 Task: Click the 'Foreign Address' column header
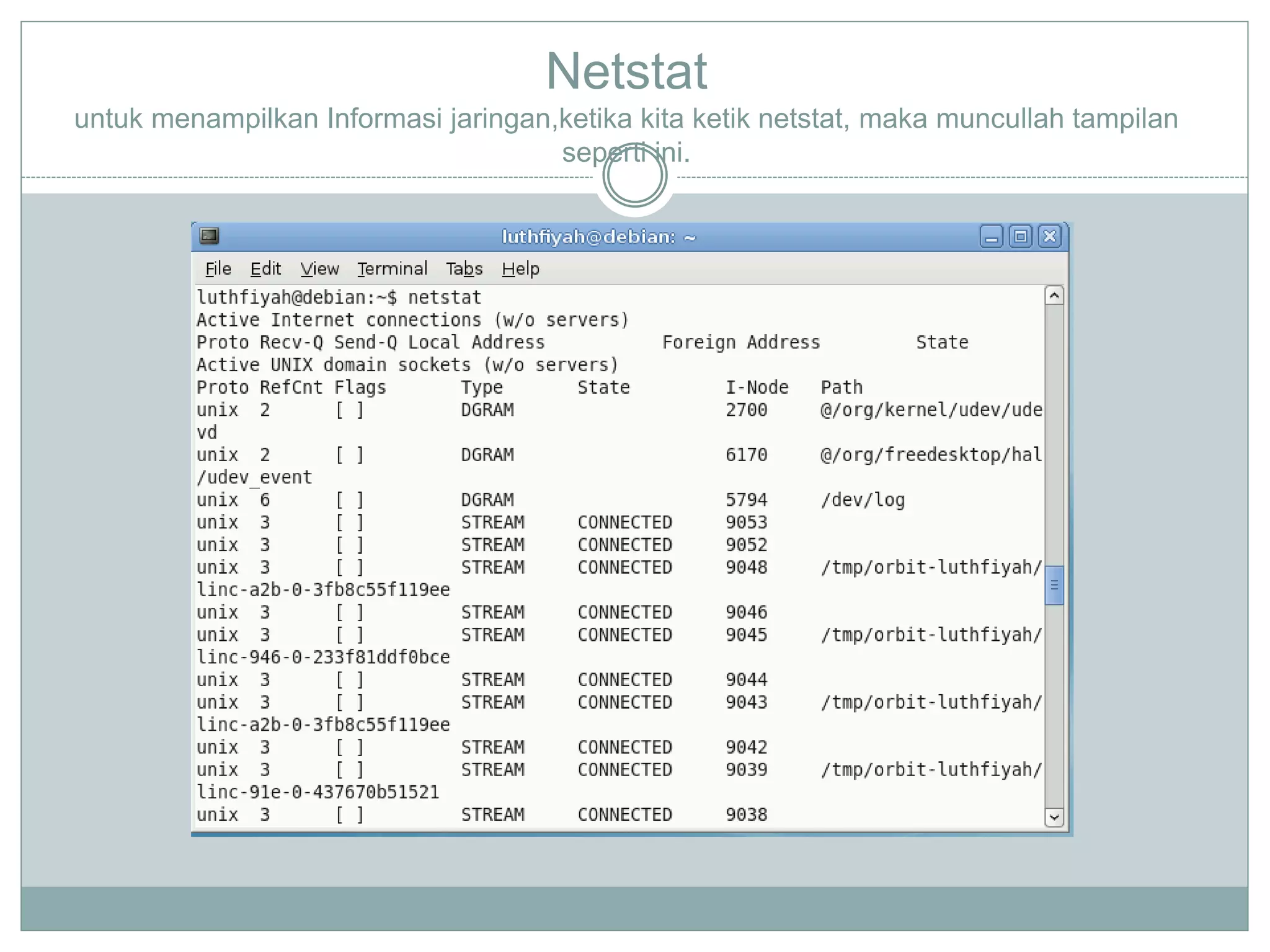pos(741,342)
